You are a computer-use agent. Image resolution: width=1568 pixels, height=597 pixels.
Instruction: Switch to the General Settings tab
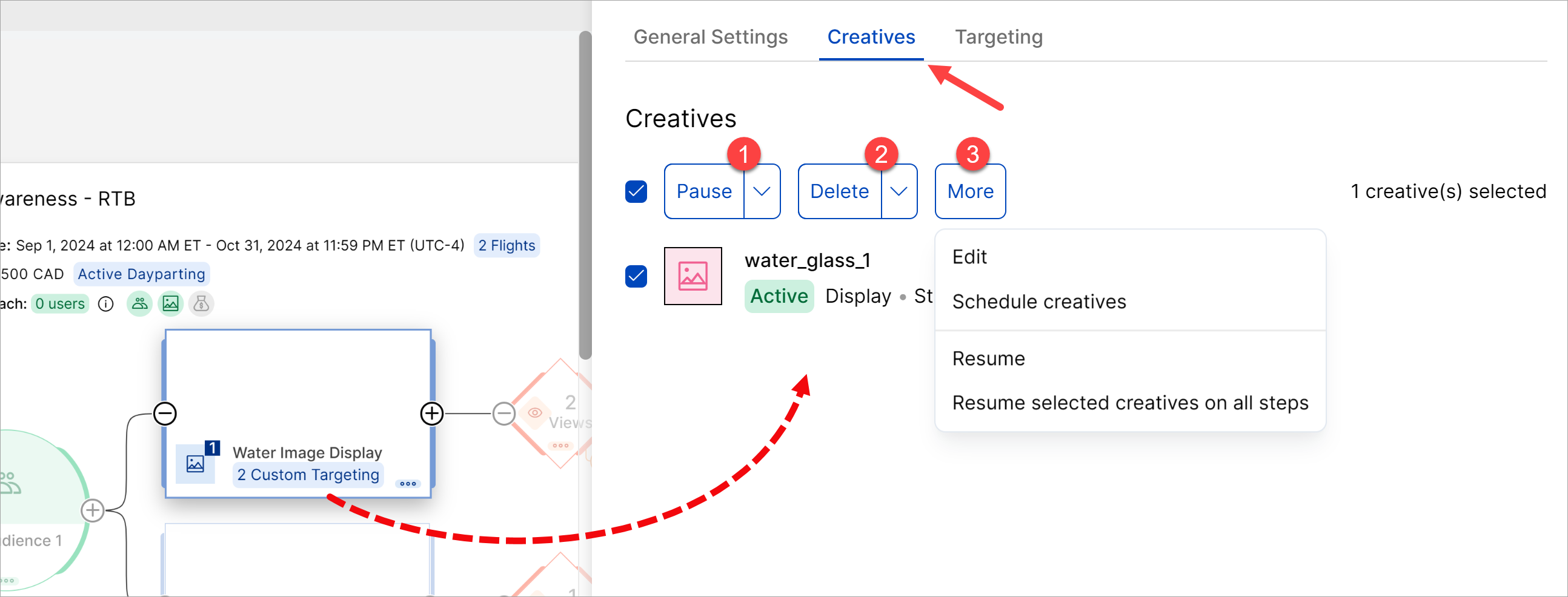coord(710,37)
